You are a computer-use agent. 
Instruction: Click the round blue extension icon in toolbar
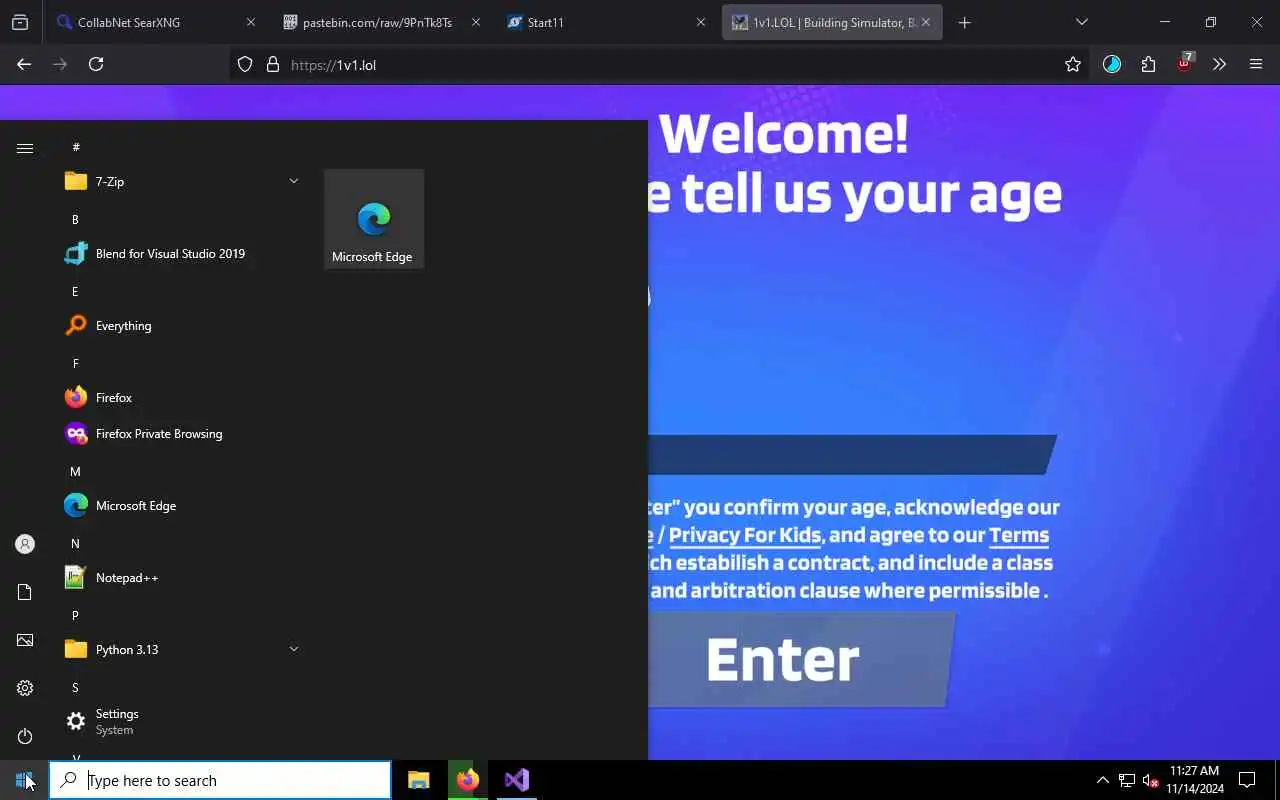[1112, 64]
